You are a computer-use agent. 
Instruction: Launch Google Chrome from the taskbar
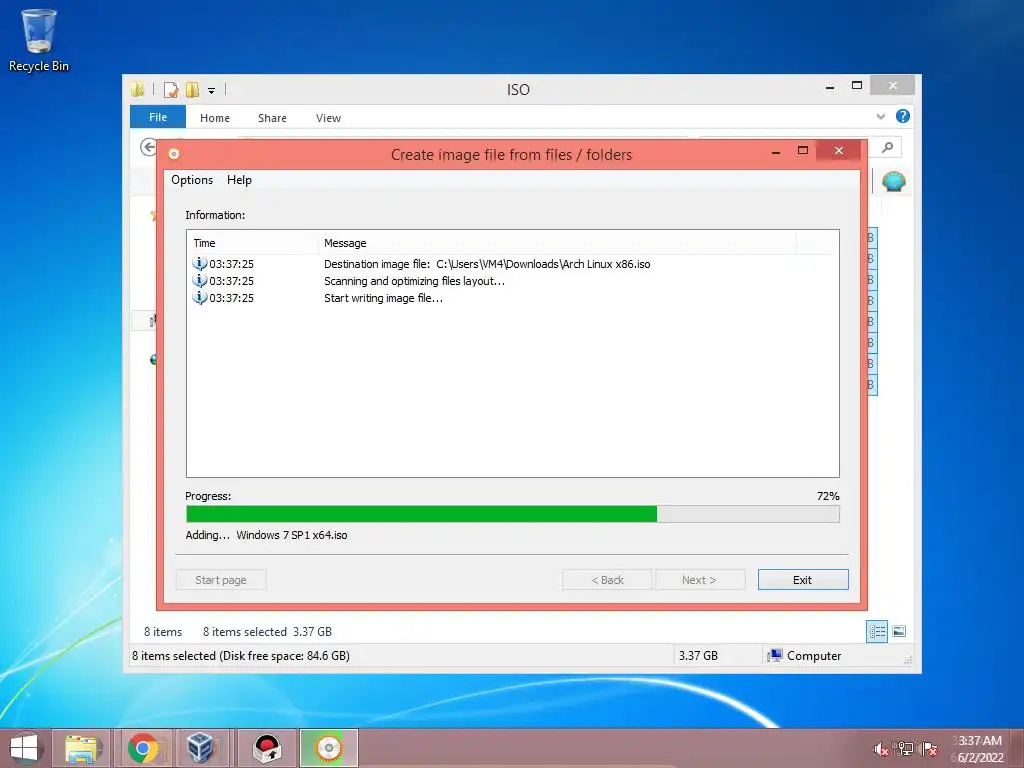[x=143, y=748]
